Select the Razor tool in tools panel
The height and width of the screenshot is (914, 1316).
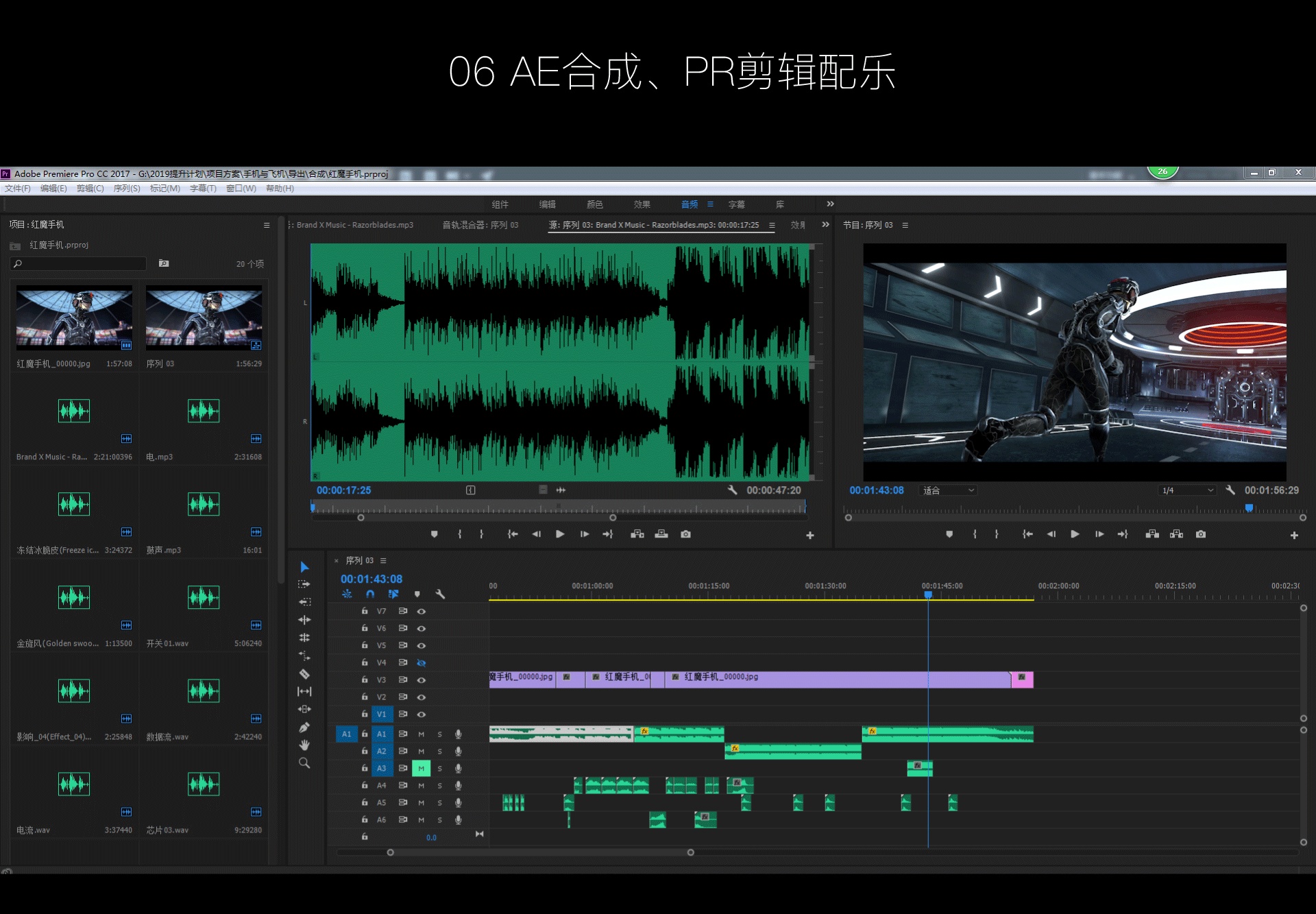point(304,674)
